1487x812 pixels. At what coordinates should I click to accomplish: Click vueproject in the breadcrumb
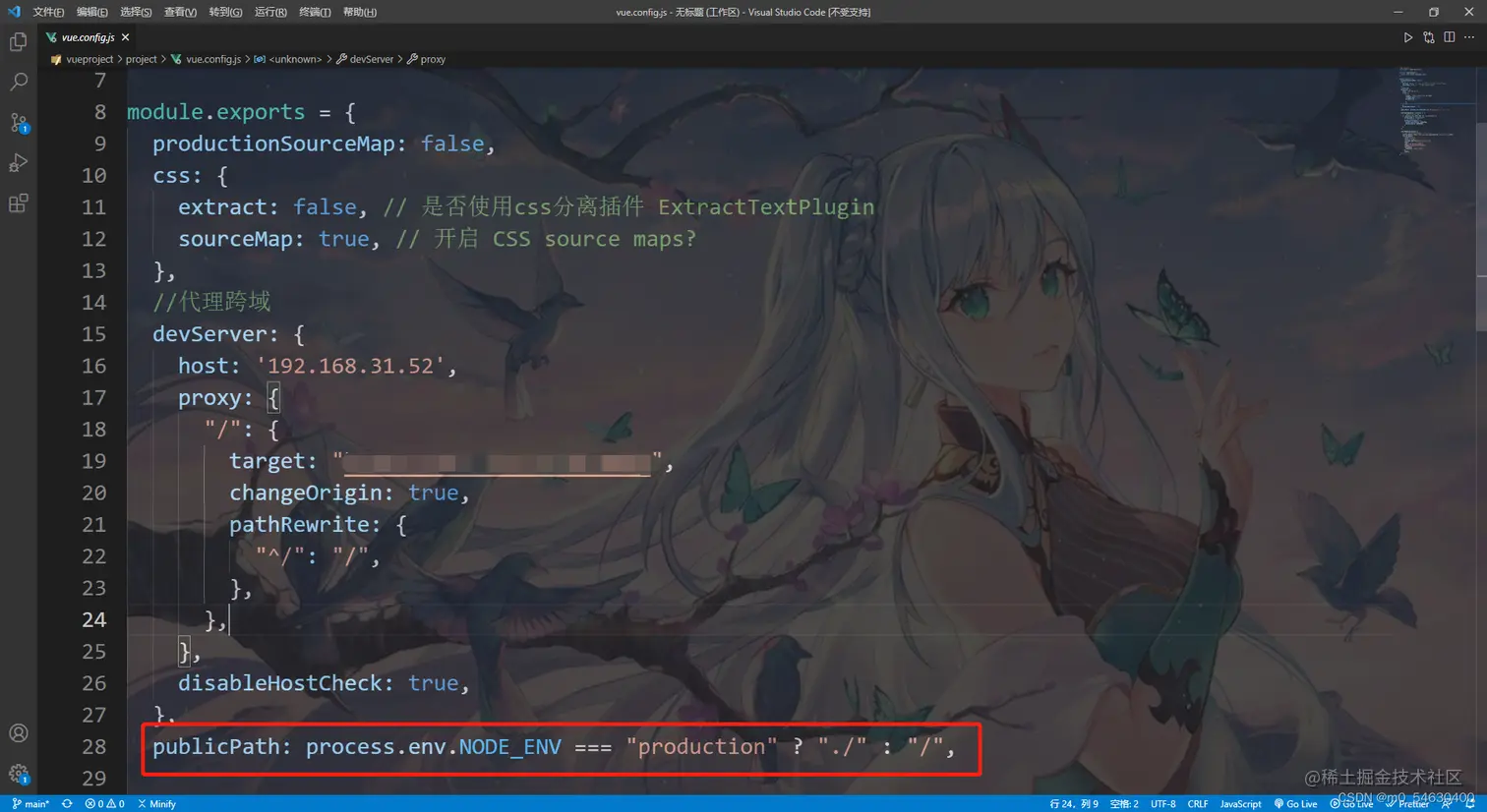tap(89, 59)
